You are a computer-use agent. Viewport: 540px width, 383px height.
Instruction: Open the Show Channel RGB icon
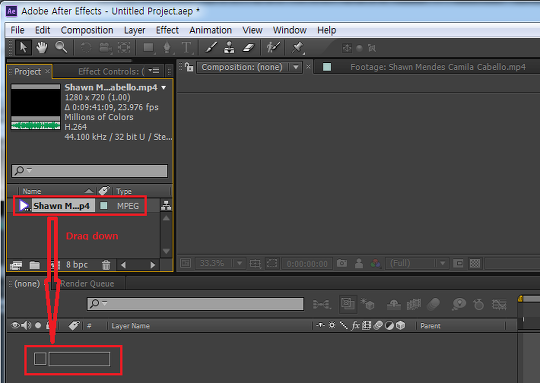(x=375, y=264)
